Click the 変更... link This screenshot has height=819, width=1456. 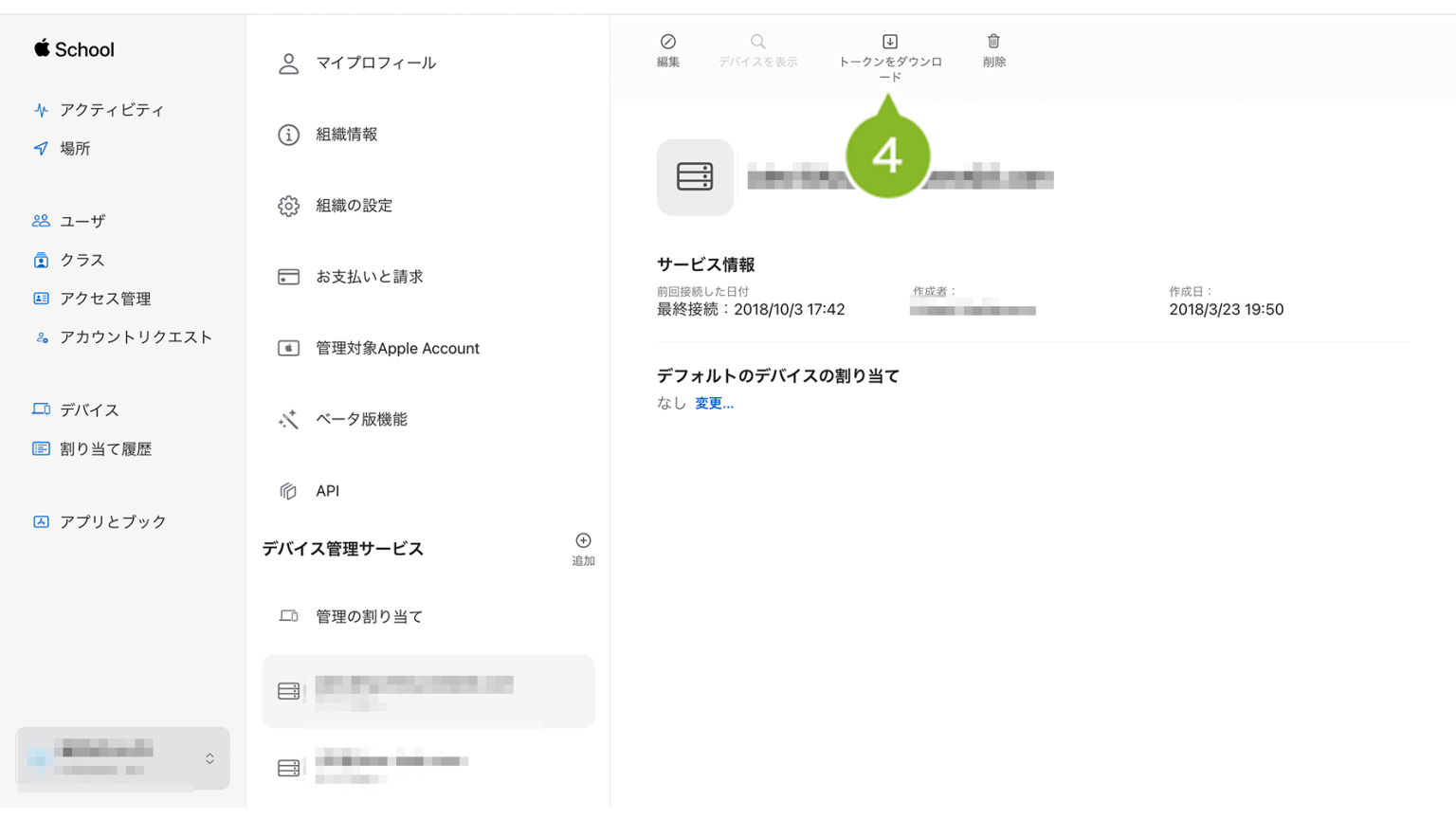pyautogui.click(x=714, y=404)
